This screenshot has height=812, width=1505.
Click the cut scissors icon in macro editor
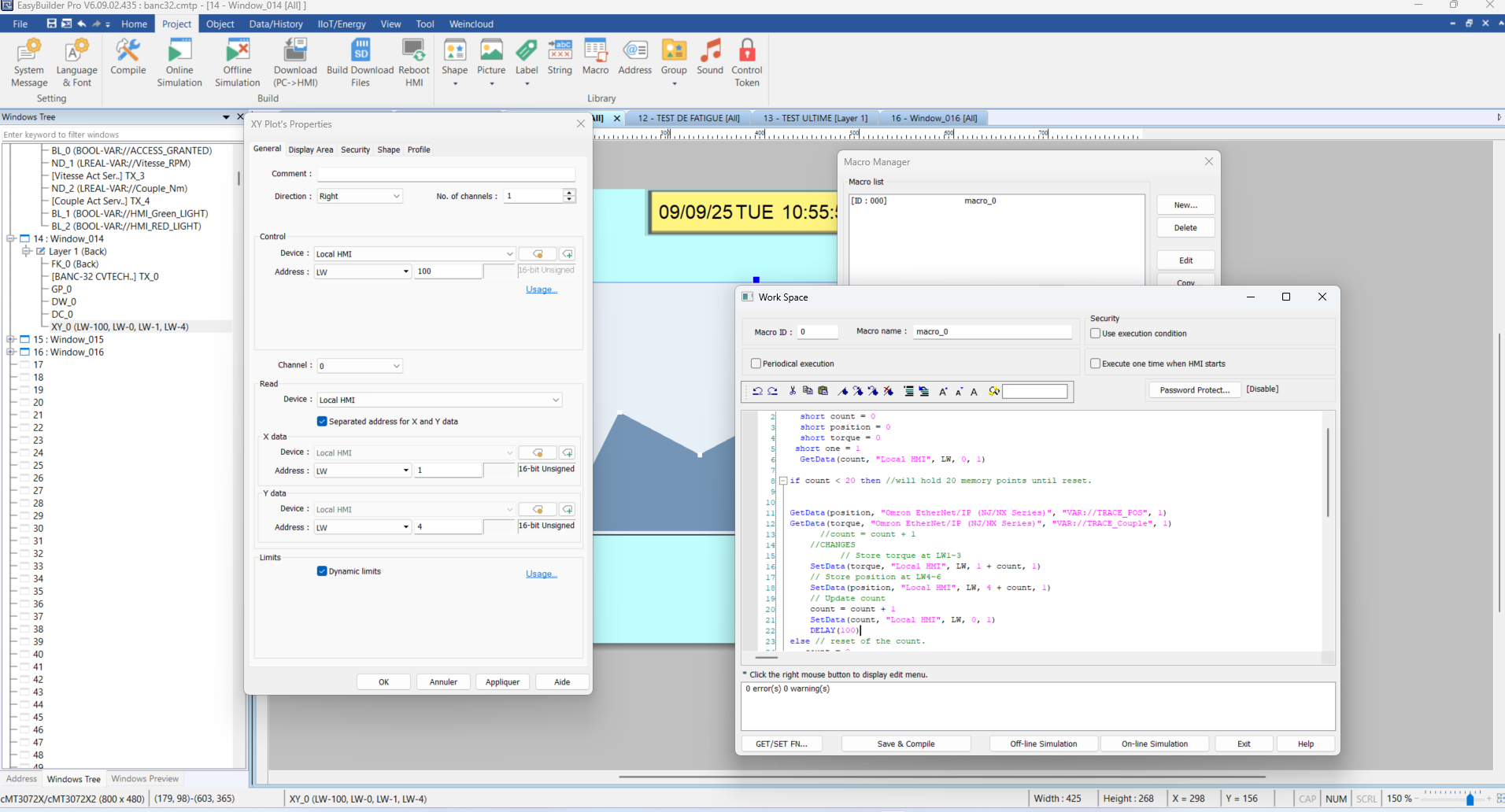pyautogui.click(x=792, y=391)
